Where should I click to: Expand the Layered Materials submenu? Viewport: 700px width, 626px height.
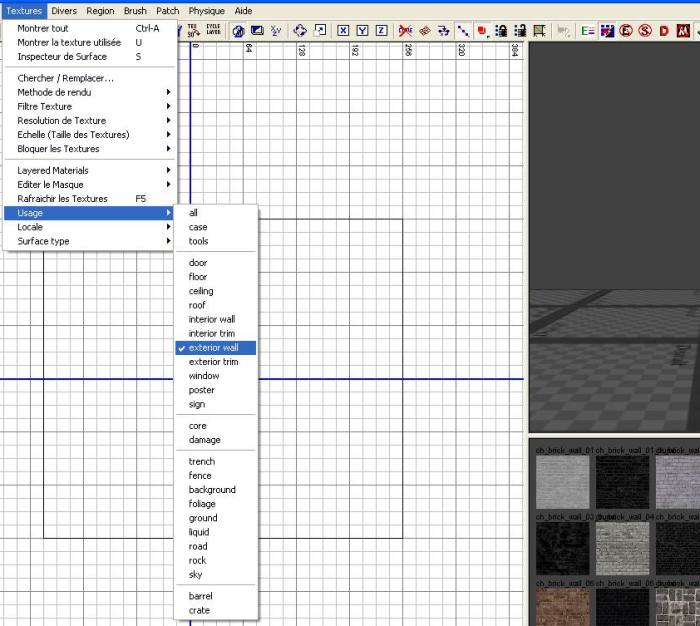(x=89, y=170)
